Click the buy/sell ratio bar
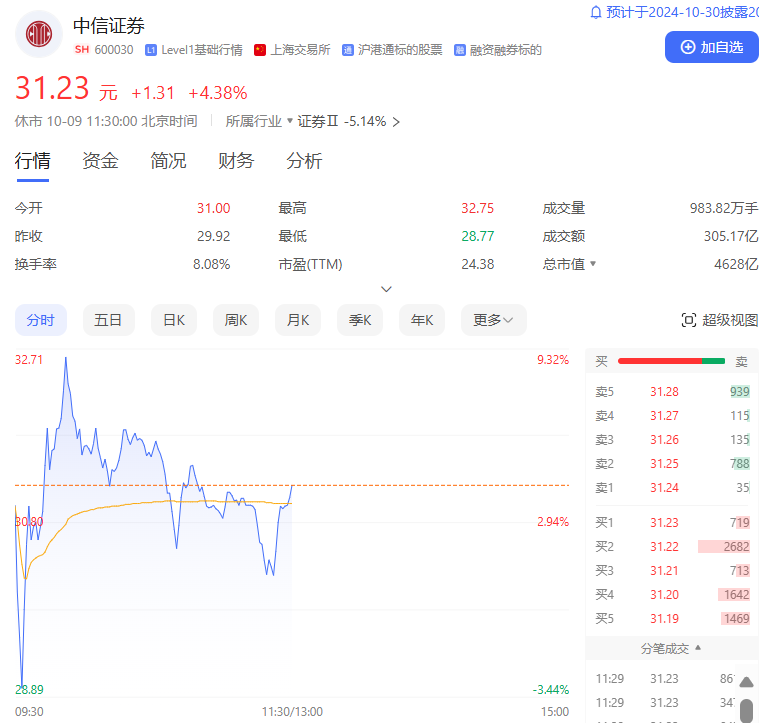 671,362
